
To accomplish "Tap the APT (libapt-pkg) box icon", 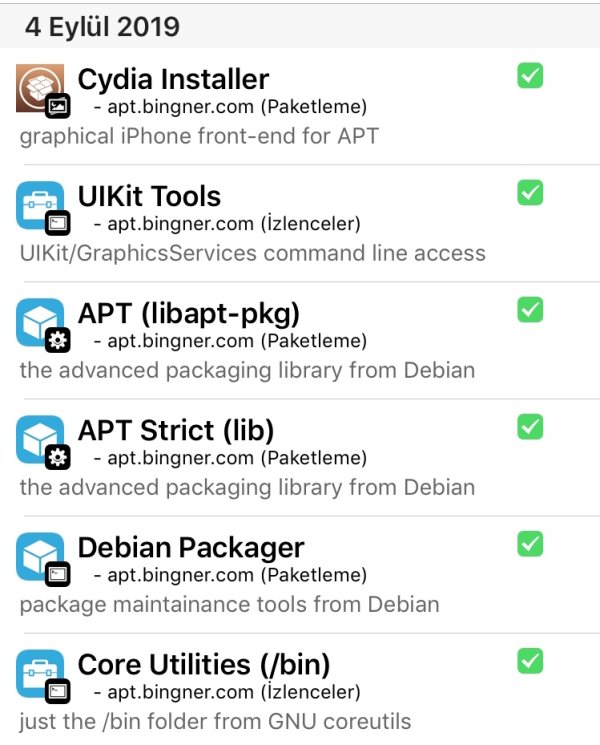I will [40, 322].
